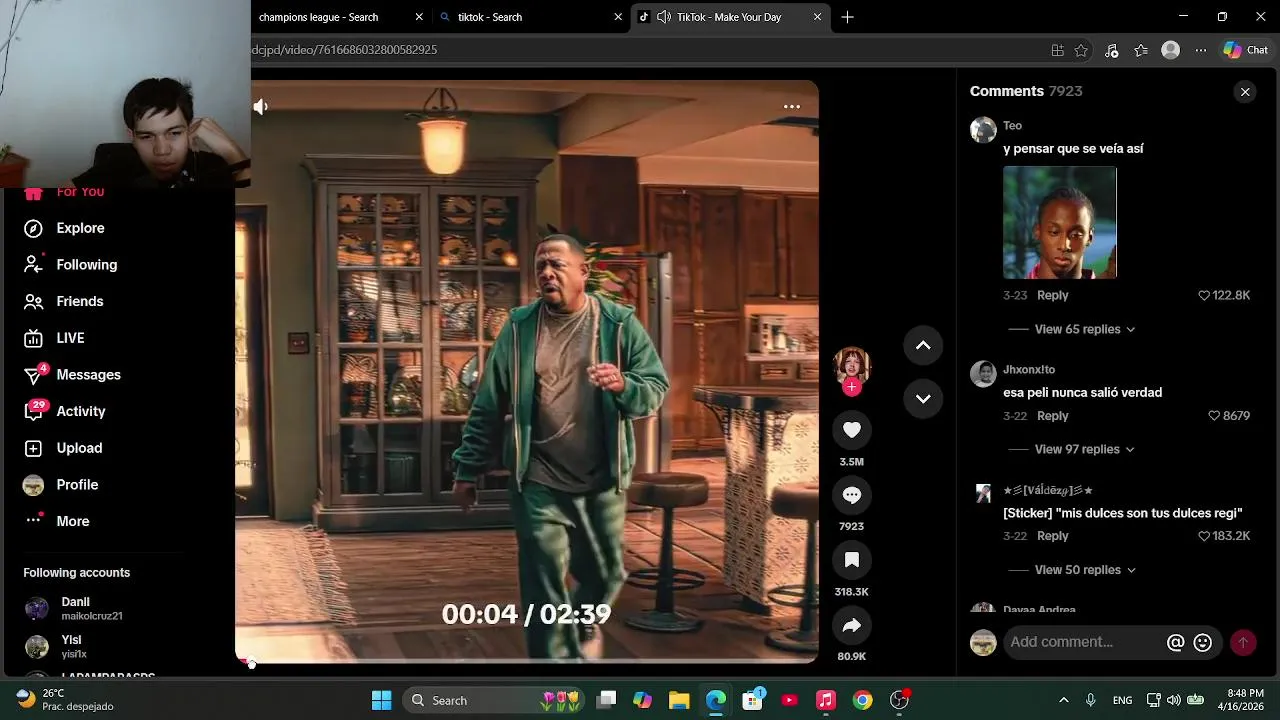Expand View 97 replies
Viewport: 1280px width, 720px height.
click(1084, 449)
